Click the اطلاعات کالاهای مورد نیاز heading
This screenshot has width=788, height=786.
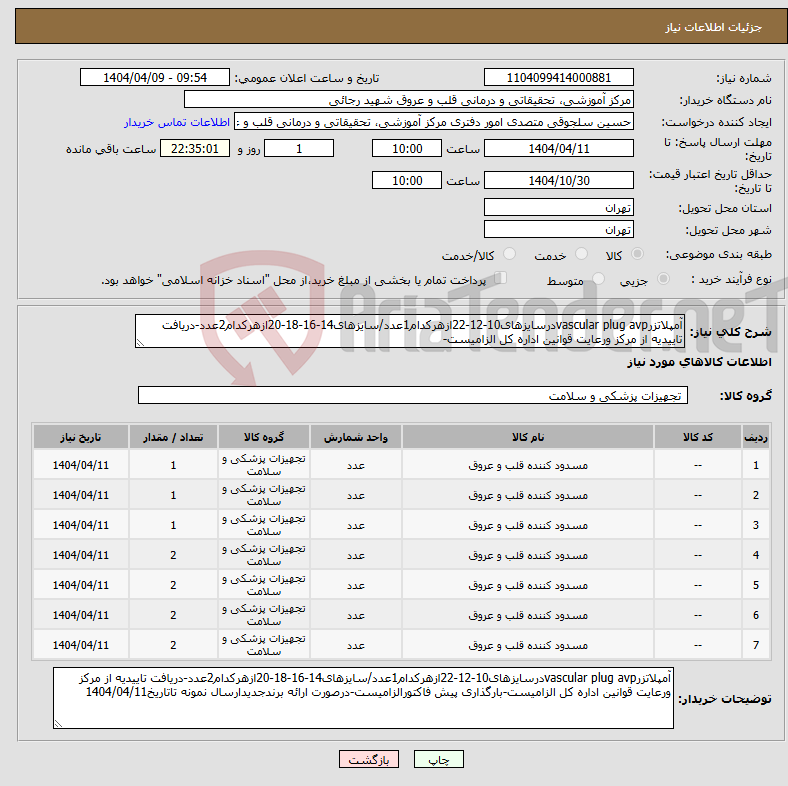699,362
